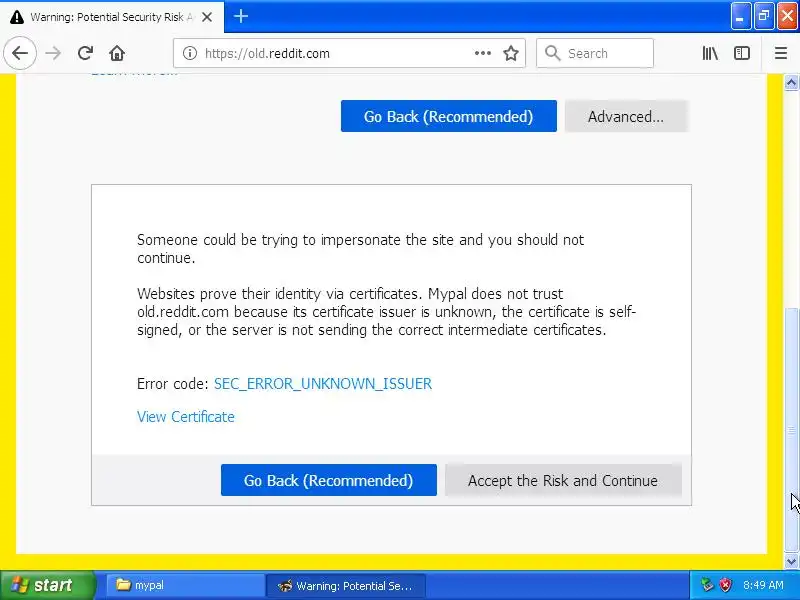
Task: Open the View Certificate link
Action: pyautogui.click(x=186, y=417)
